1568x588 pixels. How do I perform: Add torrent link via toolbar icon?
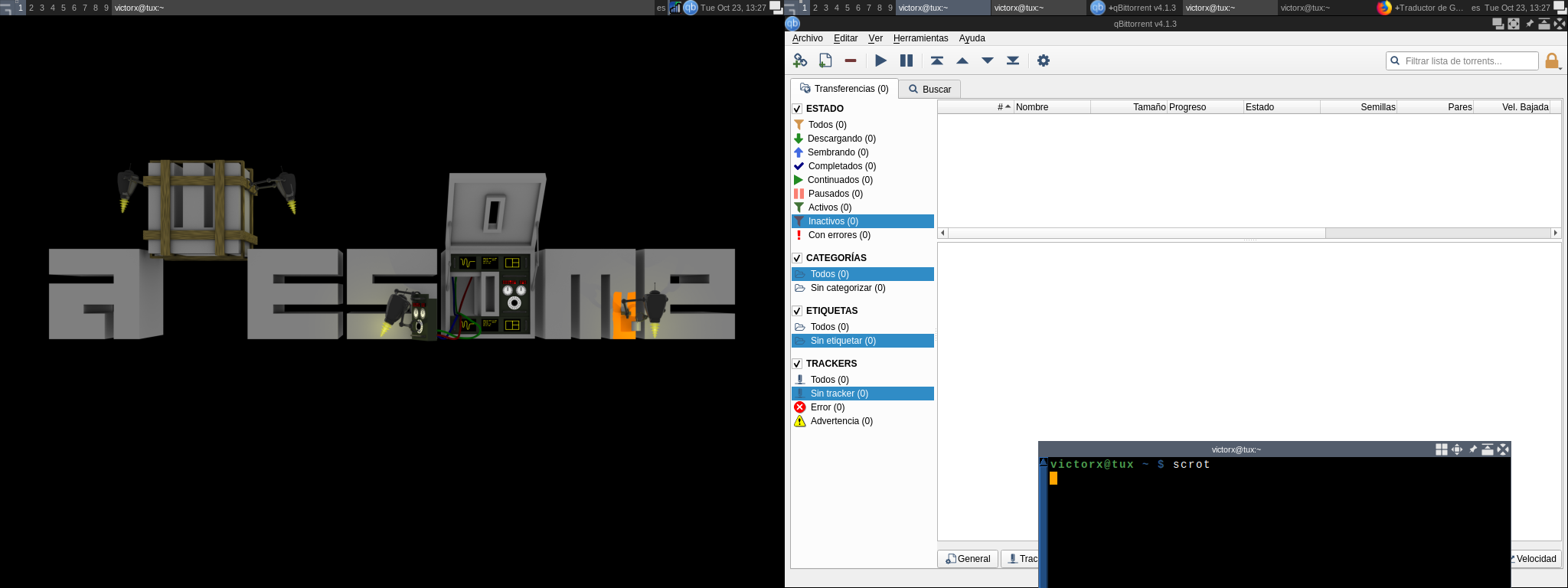point(800,60)
